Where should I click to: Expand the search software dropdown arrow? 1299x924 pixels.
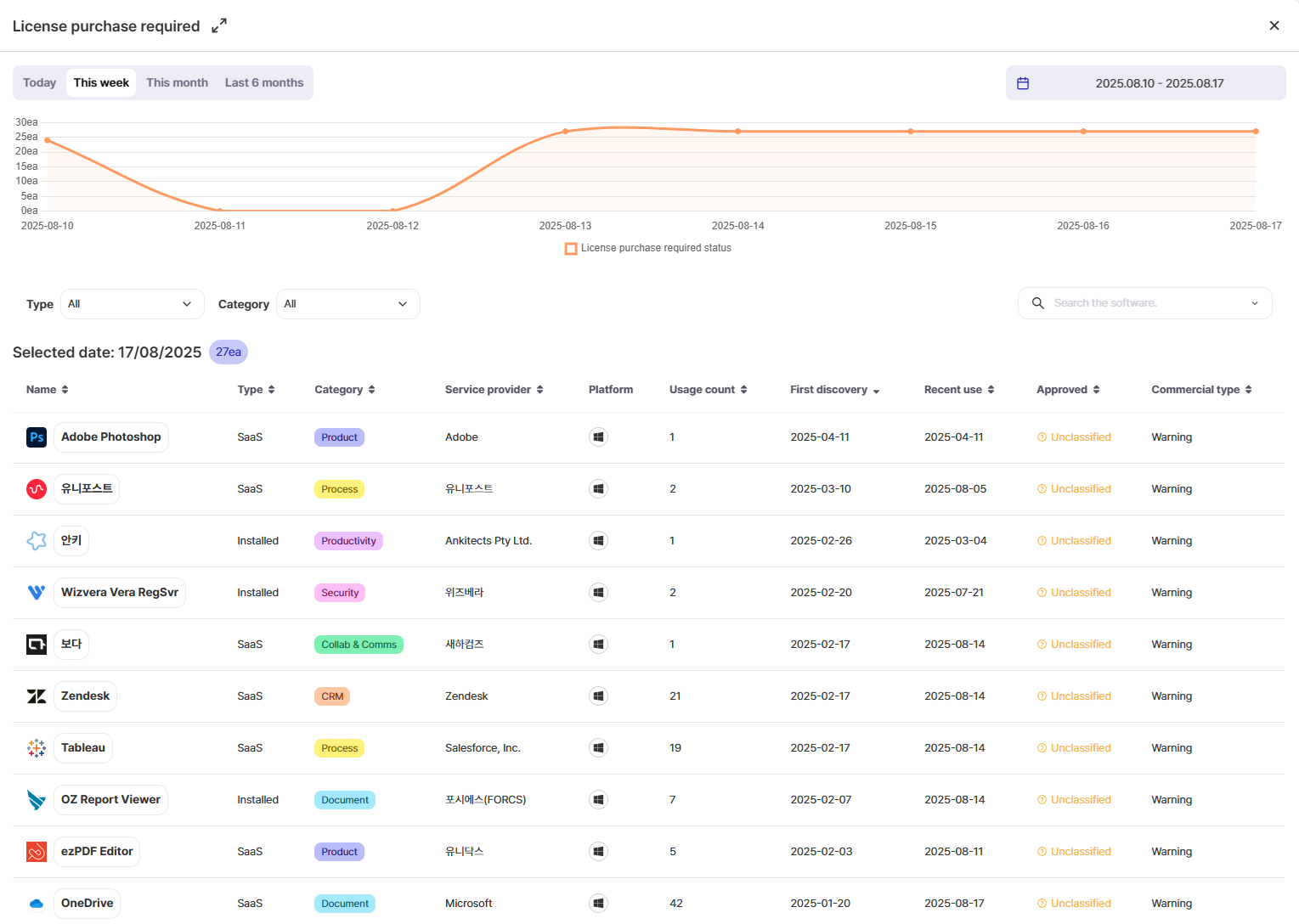[x=1255, y=303]
